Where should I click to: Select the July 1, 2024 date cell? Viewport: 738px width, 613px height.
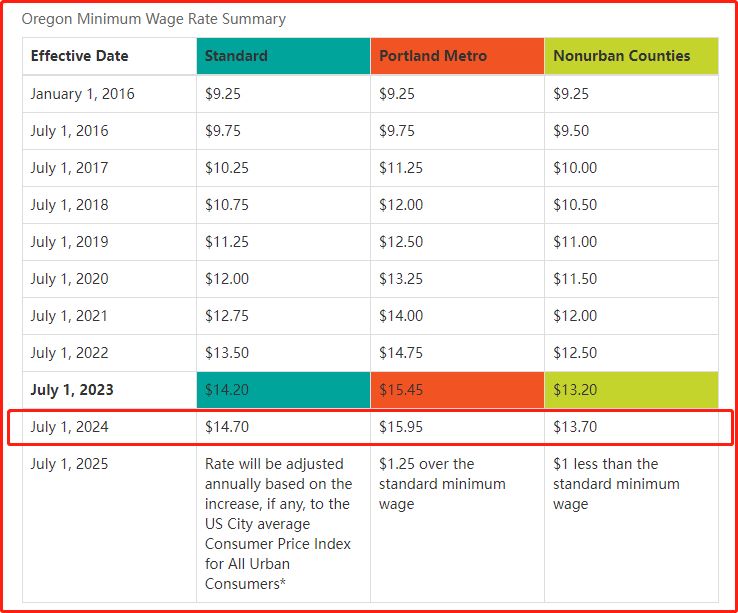[69, 427]
